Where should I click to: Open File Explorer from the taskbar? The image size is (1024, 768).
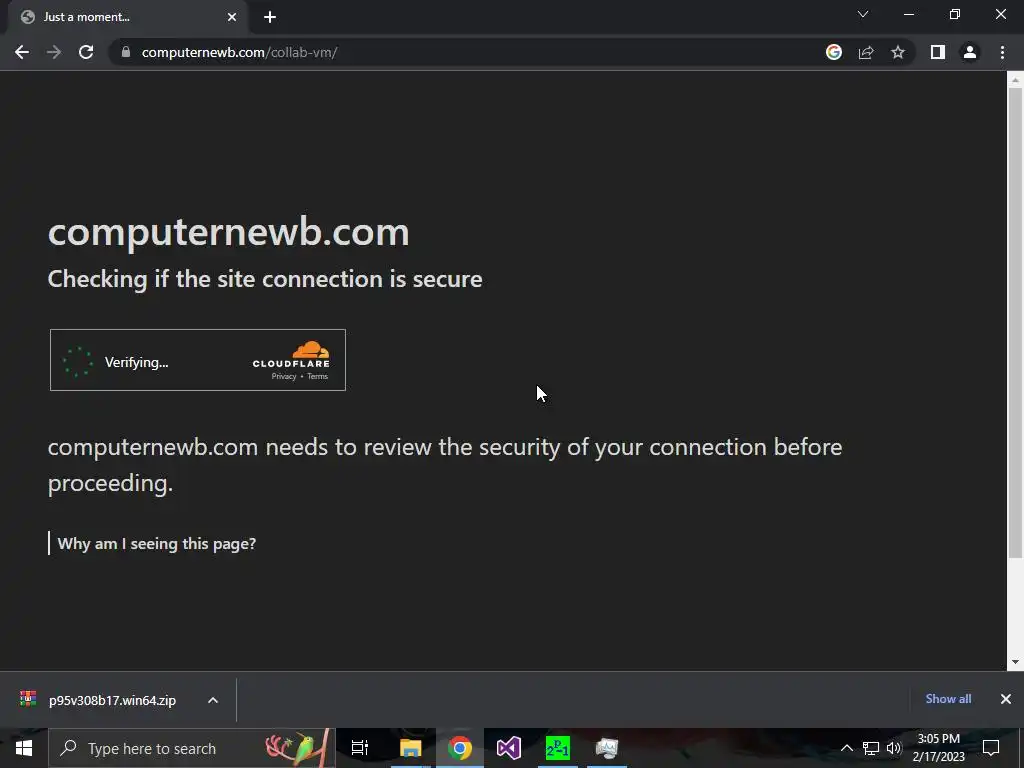411,748
